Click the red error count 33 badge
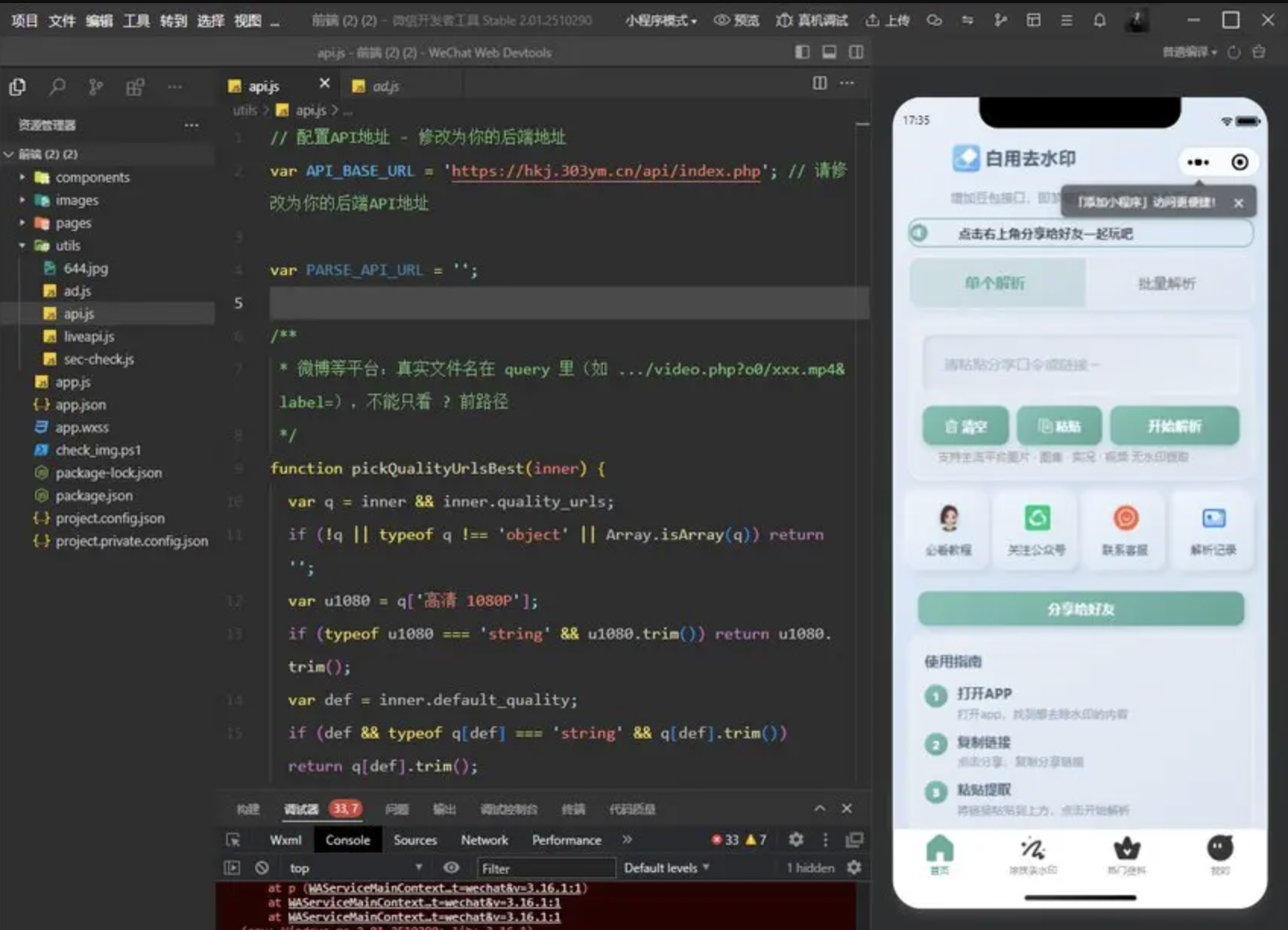This screenshot has width=1288, height=930. (726, 840)
